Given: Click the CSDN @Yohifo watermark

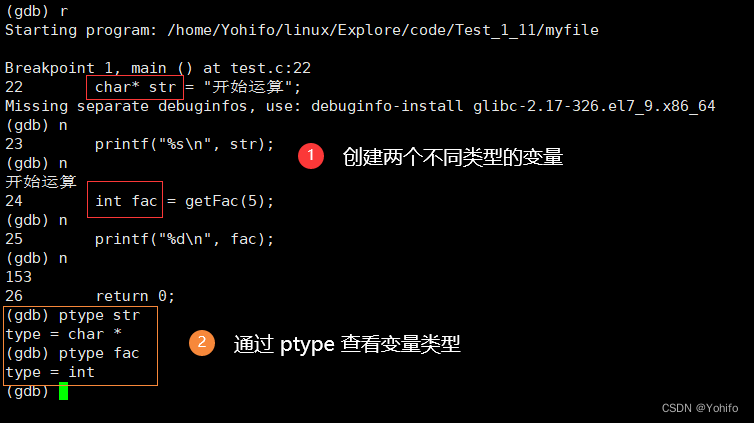Looking at the screenshot, I should click(700, 408).
